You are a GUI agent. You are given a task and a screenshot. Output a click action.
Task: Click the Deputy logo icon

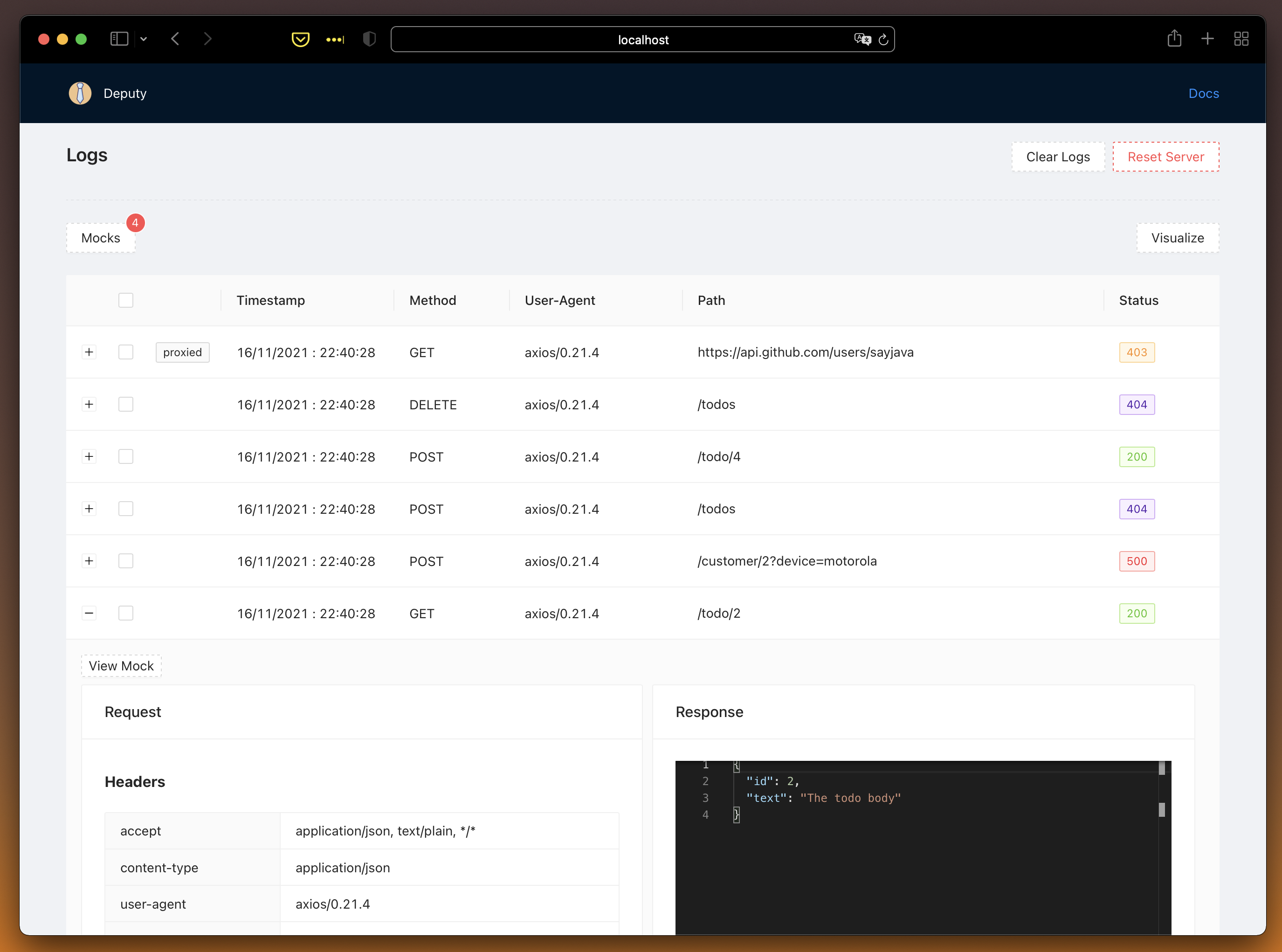tap(80, 93)
